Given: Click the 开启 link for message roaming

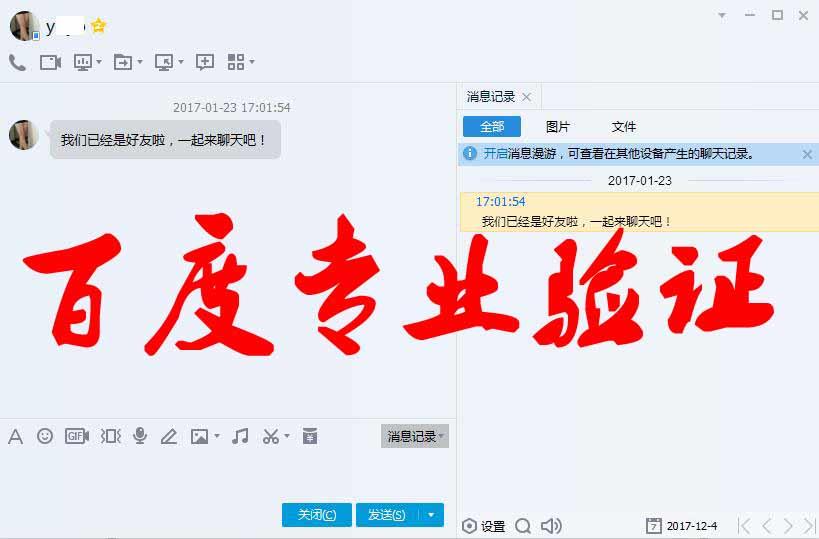Looking at the screenshot, I should (x=495, y=154).
